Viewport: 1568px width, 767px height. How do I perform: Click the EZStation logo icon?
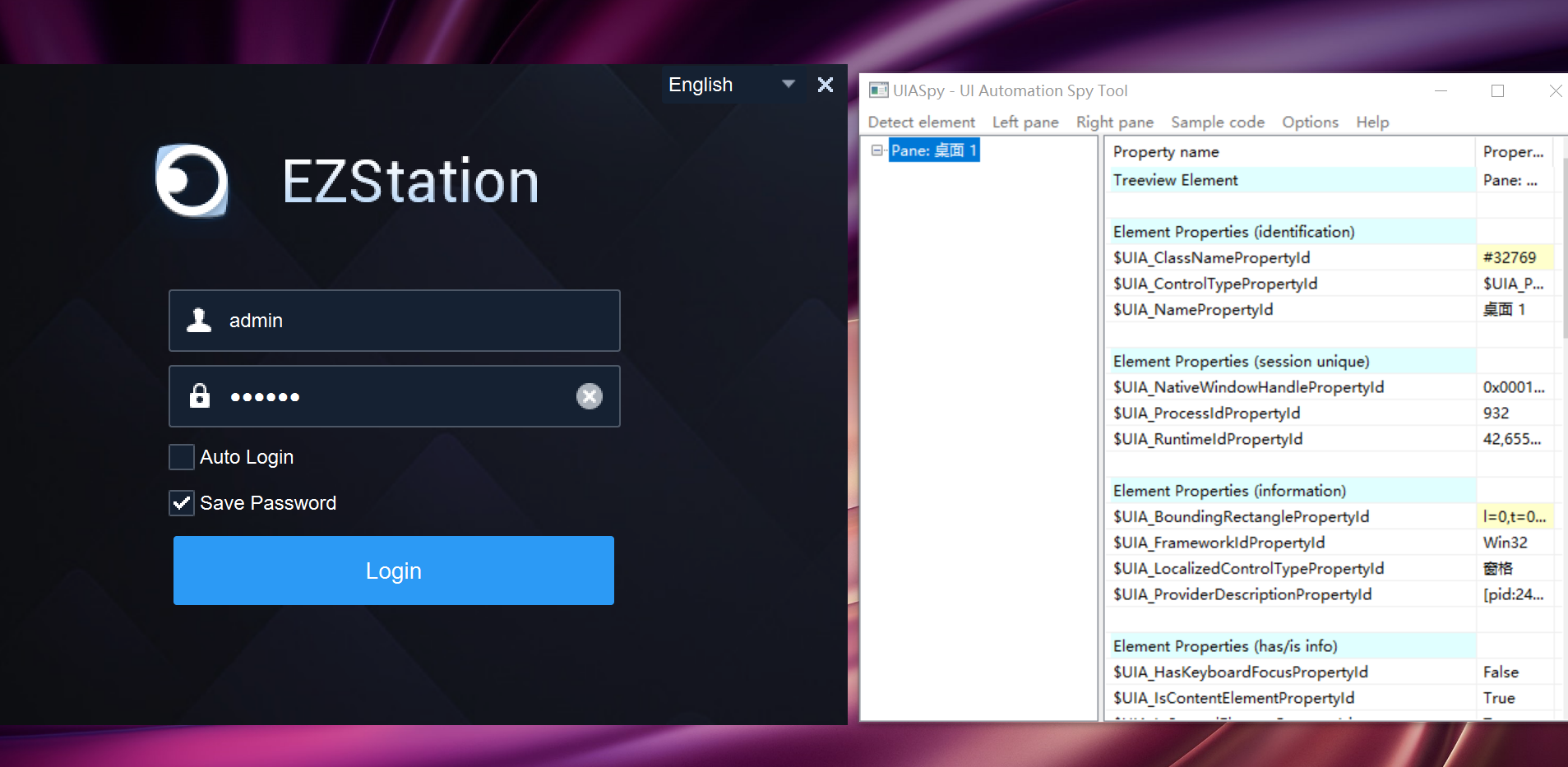coord(192,181)
